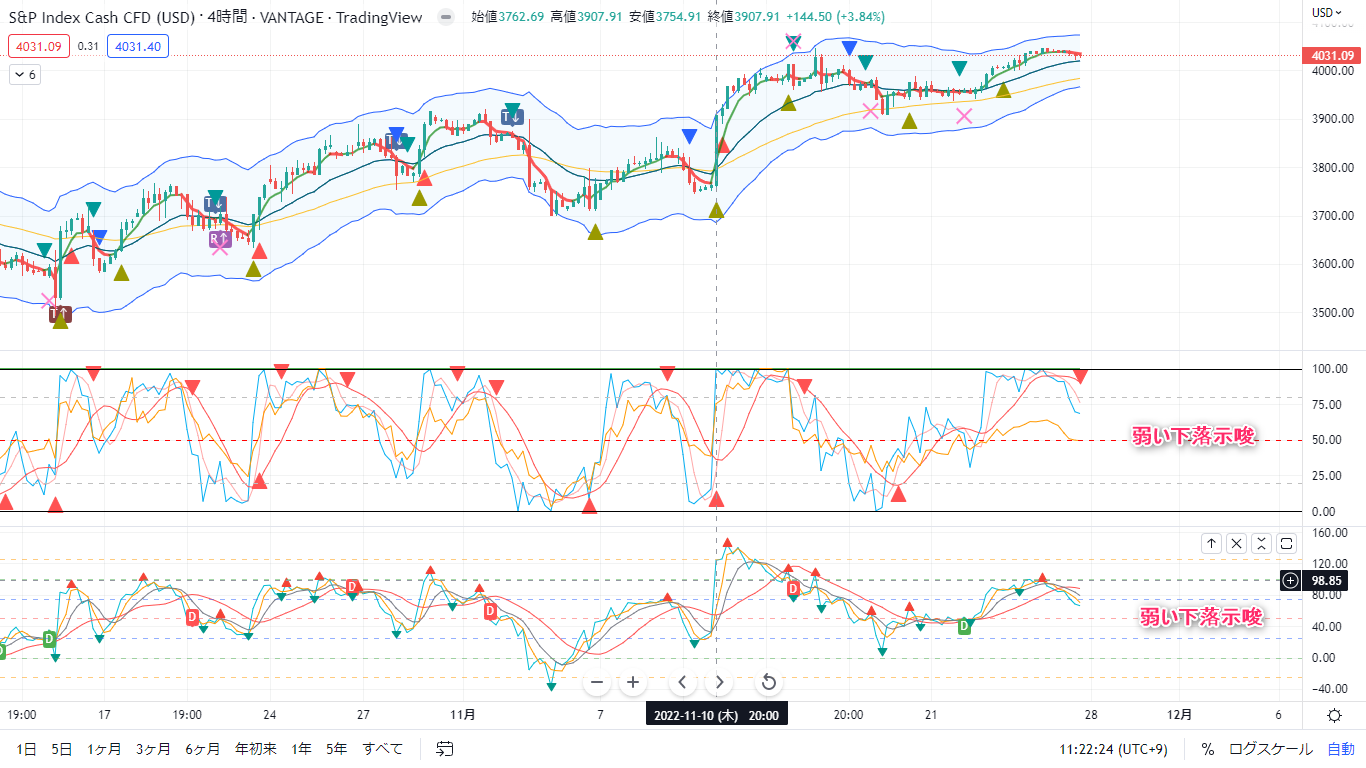Image resolution: width=1366 pixels, height=768 pixels.
Task: Click the 12月 label on the time axis
Action: 1181,715
